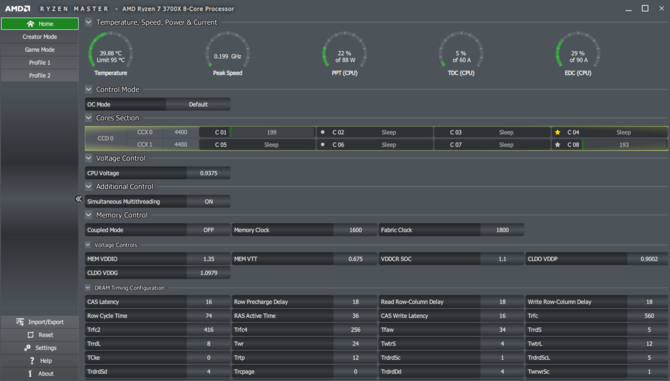The height and width of the screenshot is (381, 670).
Task: Click Tfaw value 34
Action: (502, 330)
